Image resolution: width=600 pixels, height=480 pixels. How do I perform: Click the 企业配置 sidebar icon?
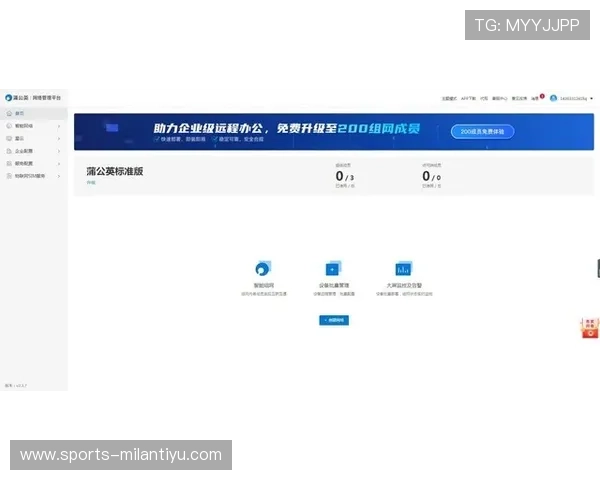pyautogui.click(x=10, y=151)
